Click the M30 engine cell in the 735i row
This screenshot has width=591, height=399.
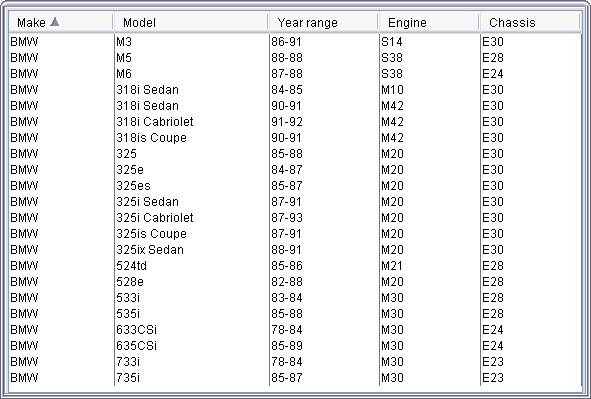(430, 378)
